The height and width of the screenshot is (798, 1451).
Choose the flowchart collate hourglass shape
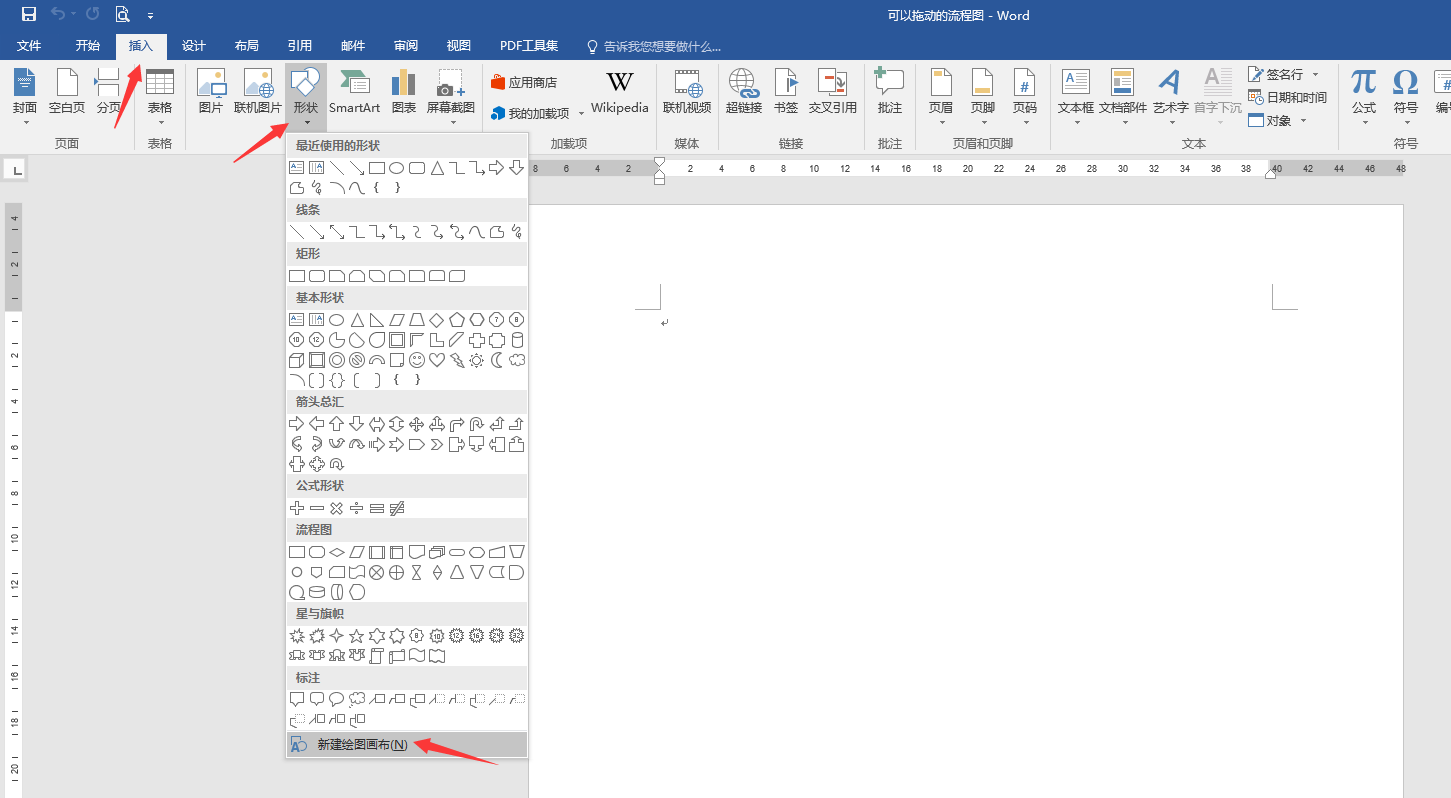click(417, 573)
